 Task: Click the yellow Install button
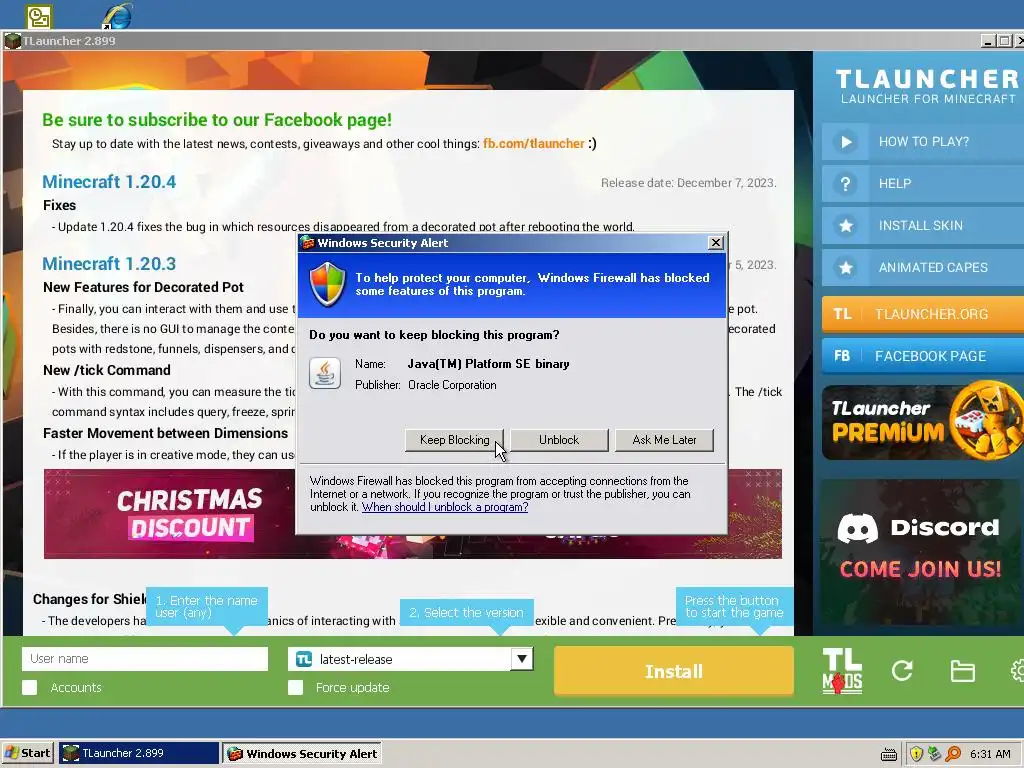coord(674,671)
